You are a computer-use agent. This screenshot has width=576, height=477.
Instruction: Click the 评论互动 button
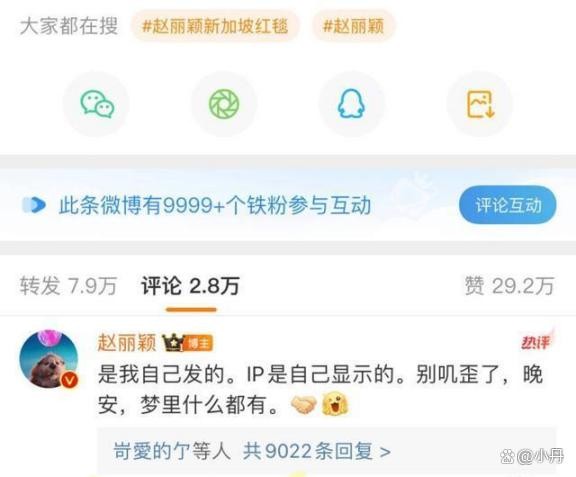coord(508,205)
